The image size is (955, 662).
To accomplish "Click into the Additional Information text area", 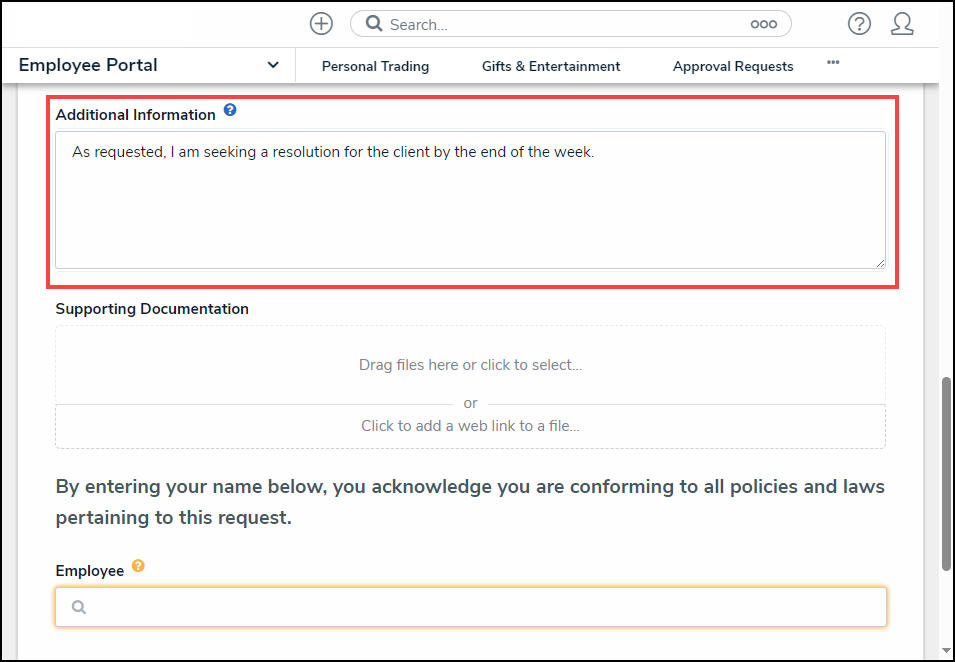I will coord(470,210).
